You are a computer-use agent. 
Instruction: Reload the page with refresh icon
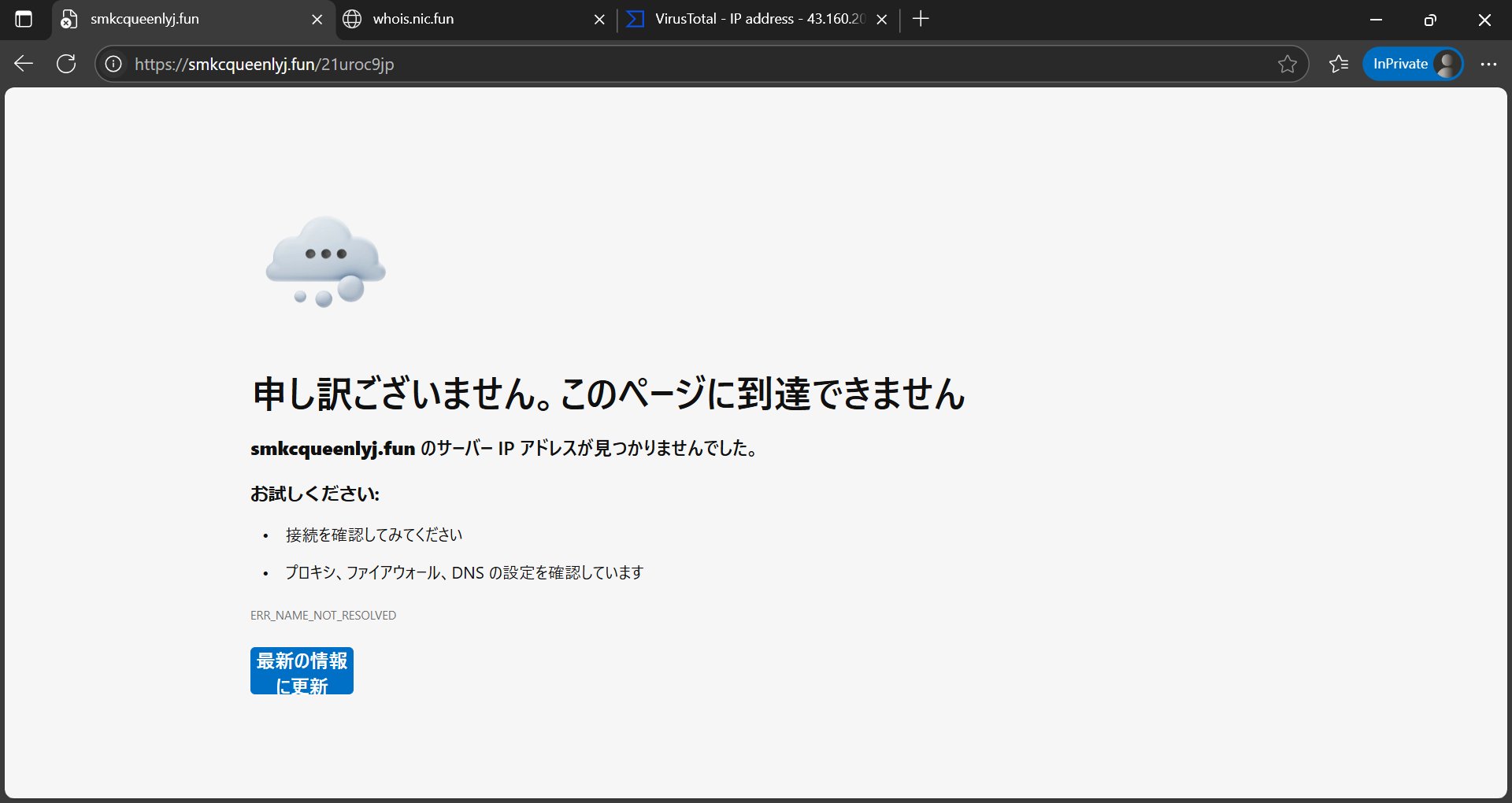click(67, 64)
